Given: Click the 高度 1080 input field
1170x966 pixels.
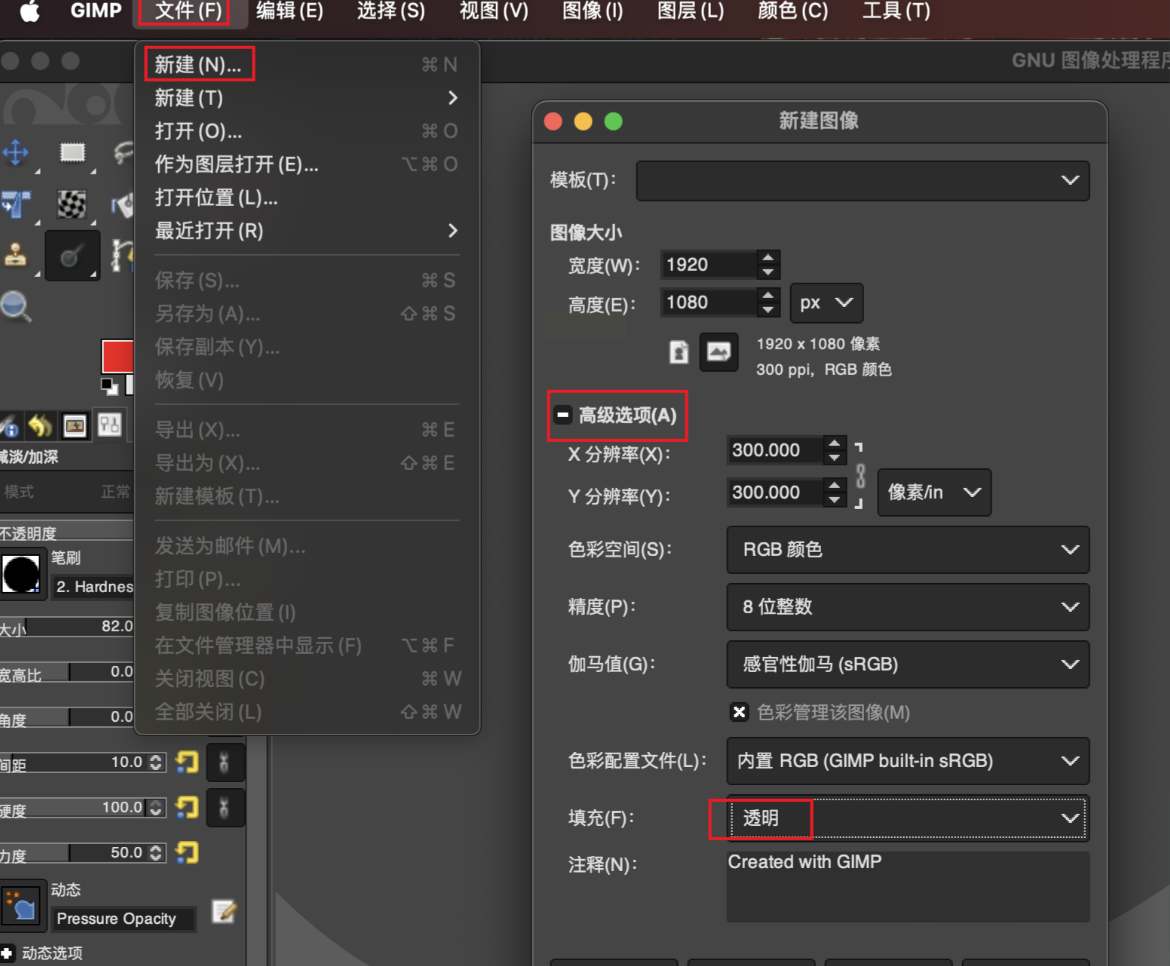Looking at the screenshot, I should (x=709, y=302).
